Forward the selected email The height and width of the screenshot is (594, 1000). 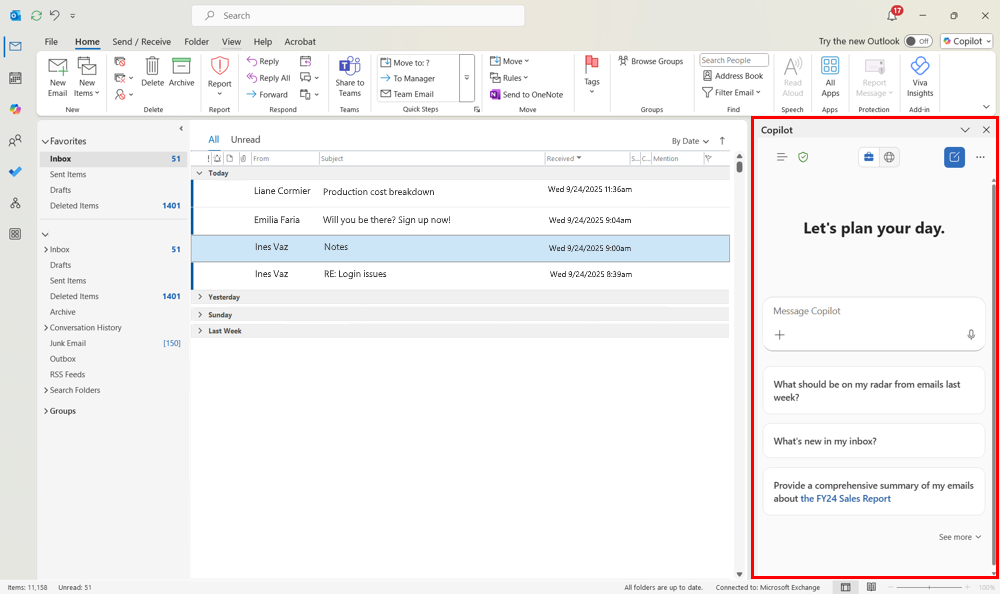coord(267,94)
